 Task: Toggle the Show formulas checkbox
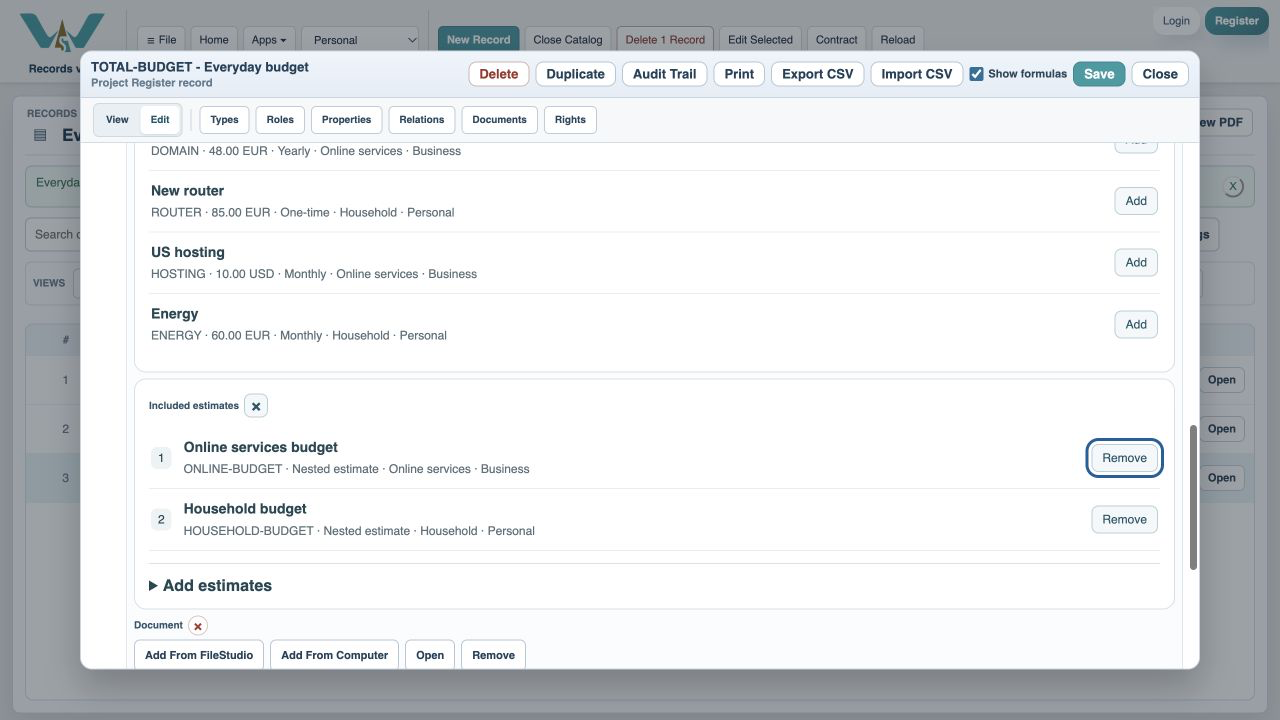point(976,74)
